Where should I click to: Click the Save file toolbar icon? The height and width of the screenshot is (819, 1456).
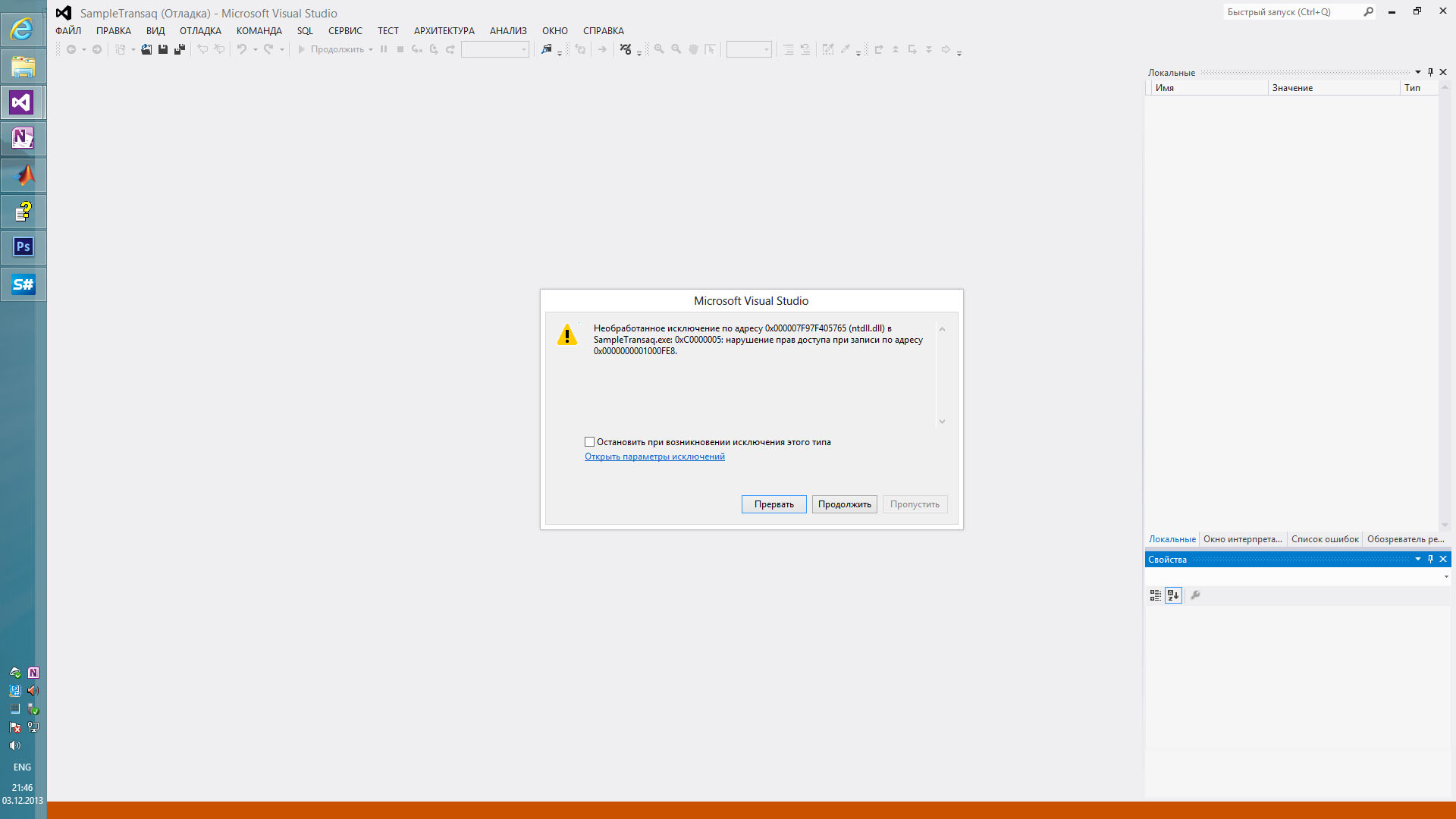tap(163, 49)
